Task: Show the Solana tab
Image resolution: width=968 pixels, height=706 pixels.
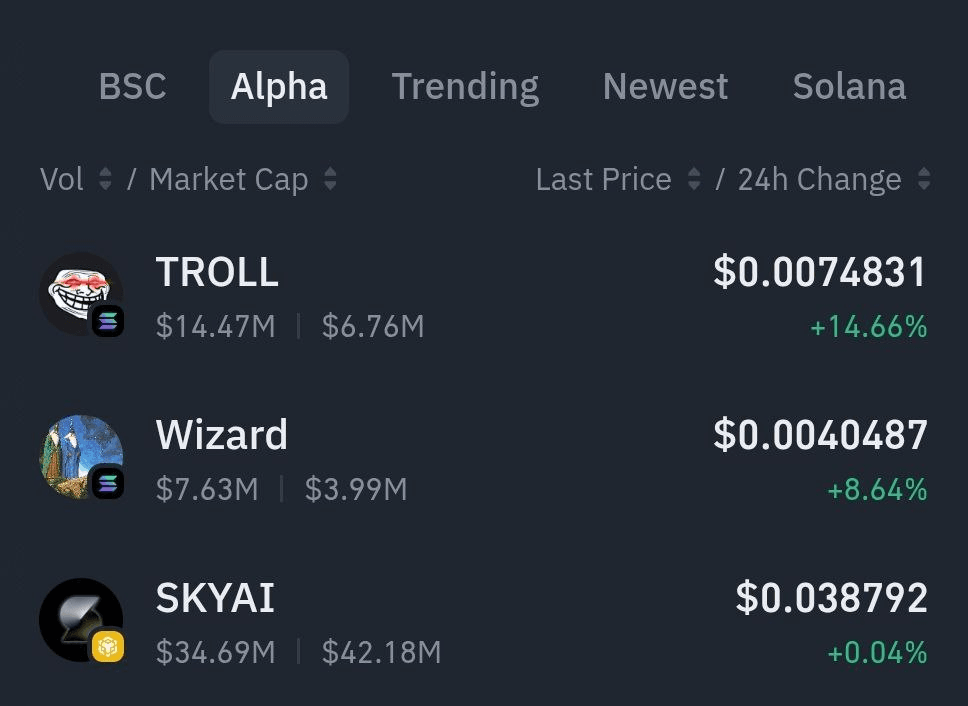Action: (x=849, y=87)
